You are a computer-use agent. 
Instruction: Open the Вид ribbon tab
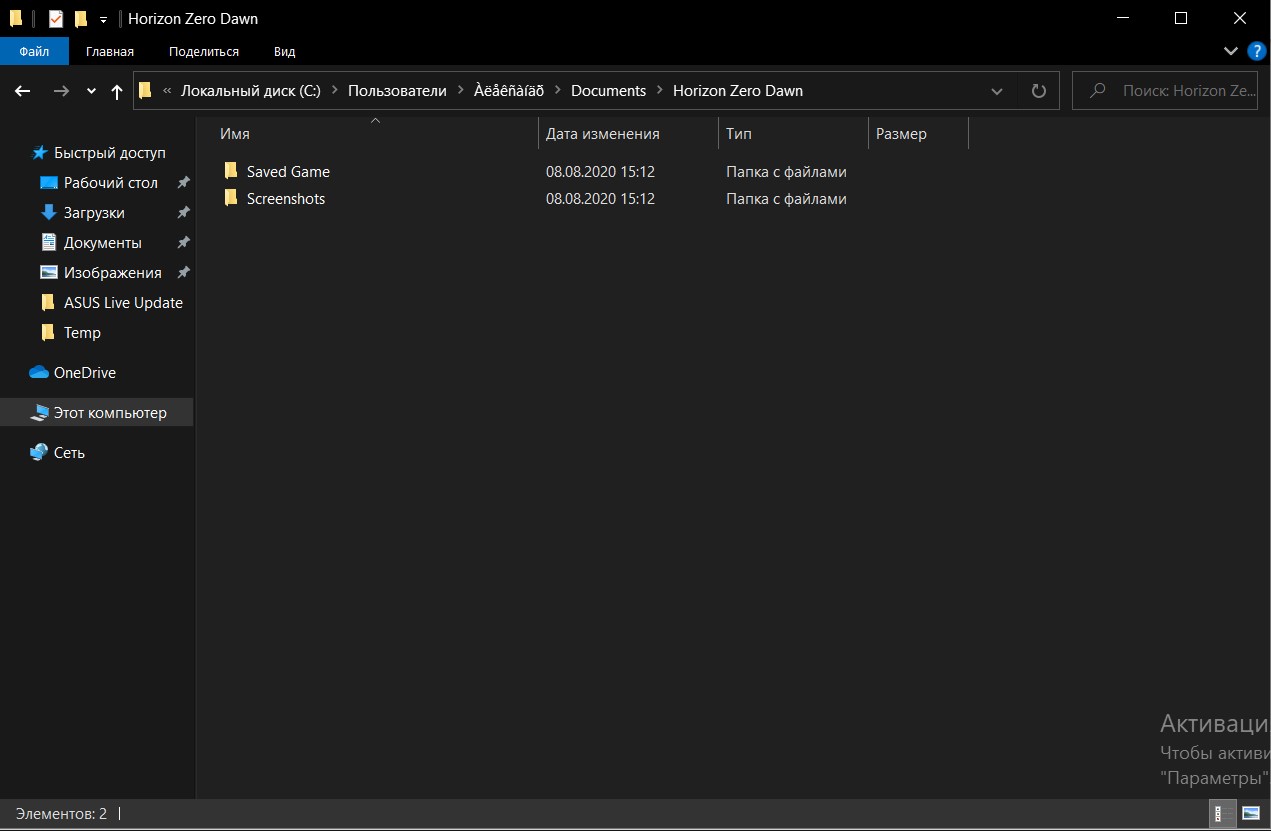pyautogui.click(x=284, y=51)
